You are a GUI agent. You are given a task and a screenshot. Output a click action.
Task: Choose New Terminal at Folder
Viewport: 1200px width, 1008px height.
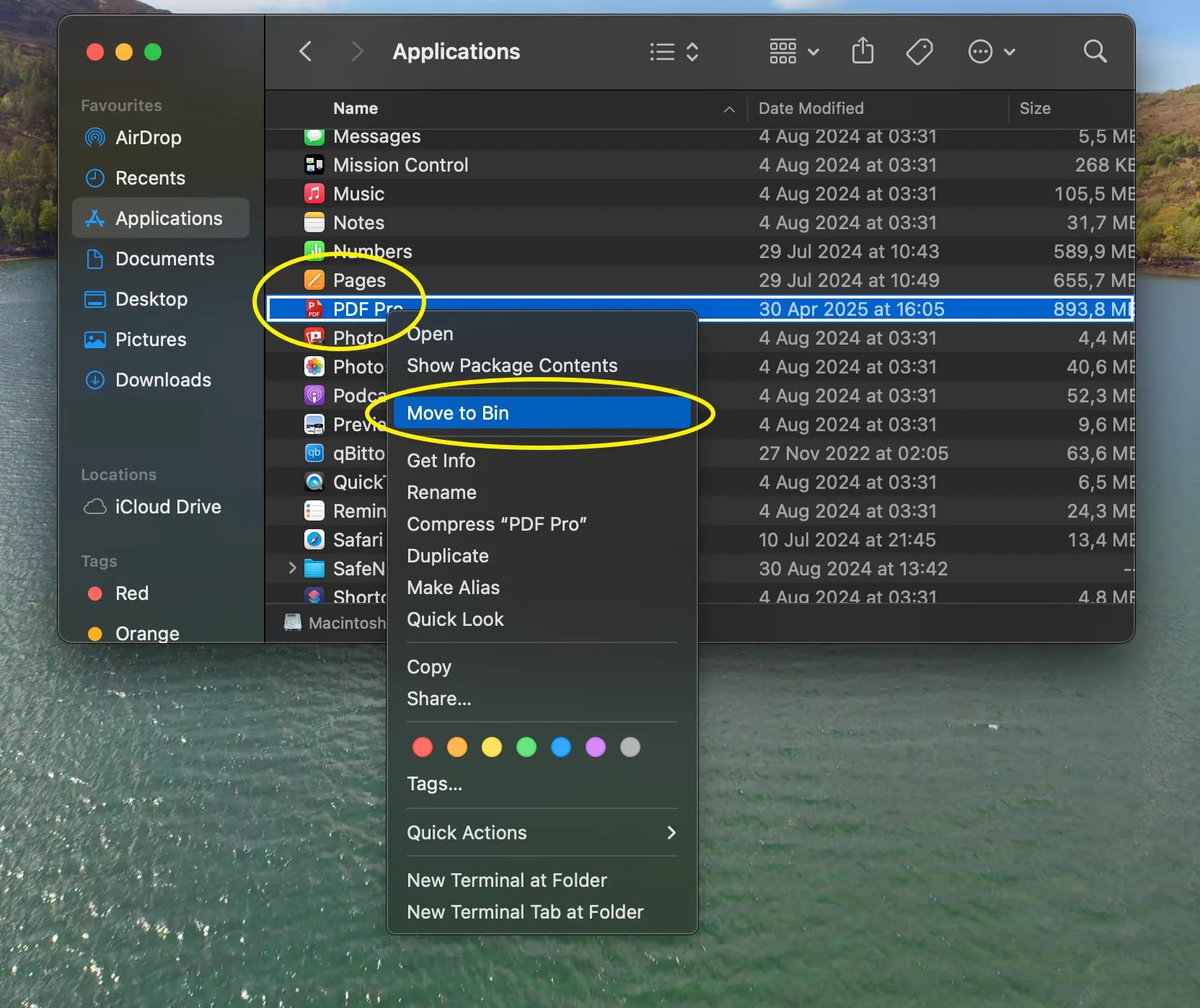pos(542,880)
